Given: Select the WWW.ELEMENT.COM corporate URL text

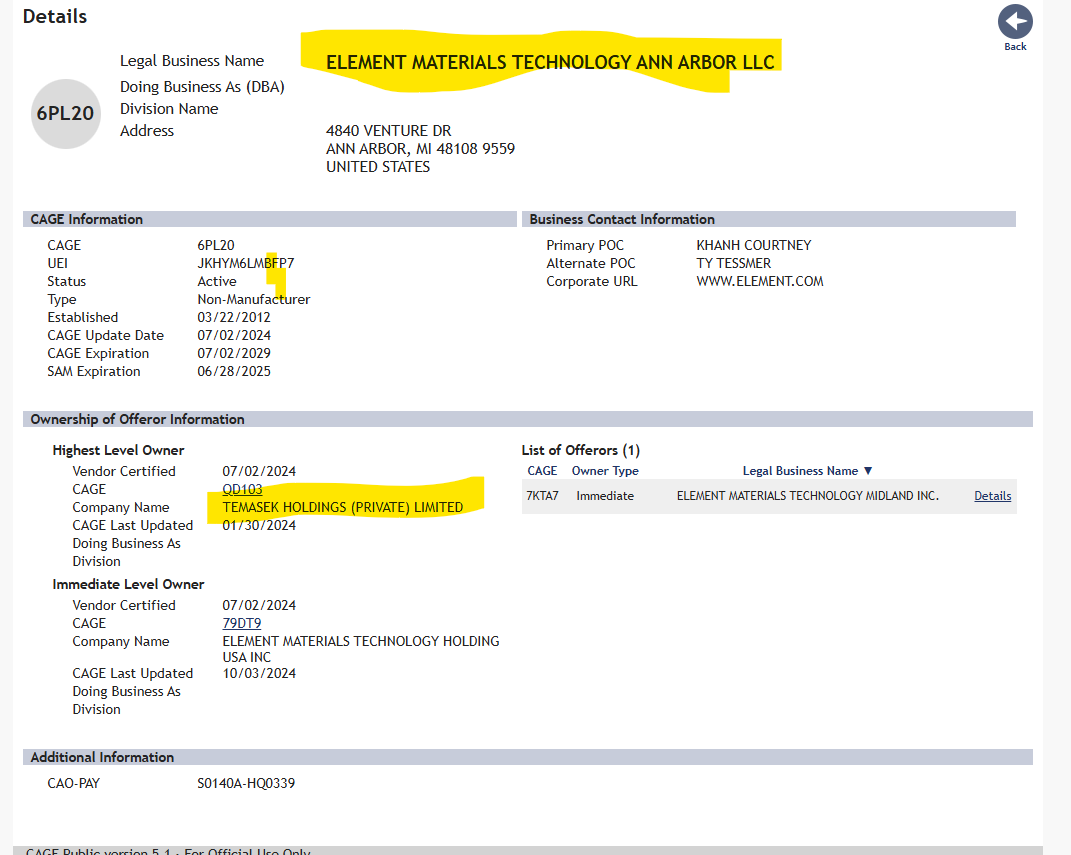Looking at the screenshot, I should [x=760, y=281].
